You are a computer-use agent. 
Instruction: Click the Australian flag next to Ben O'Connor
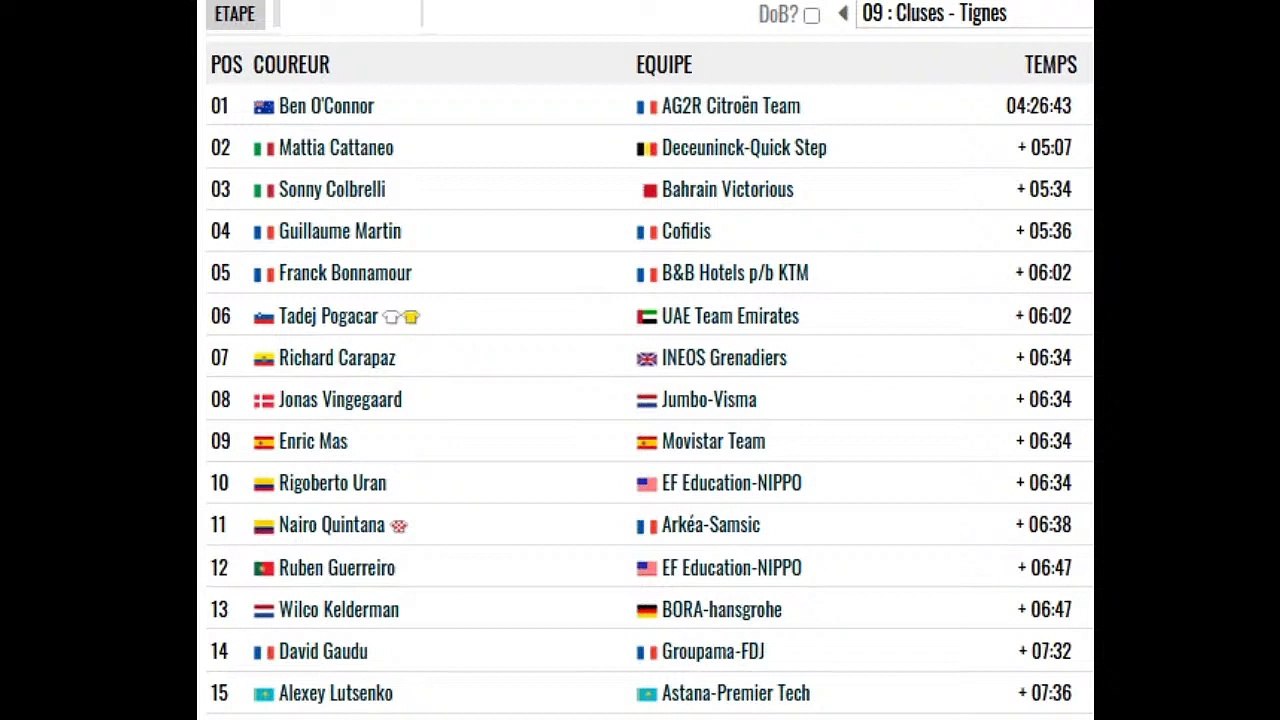pos(264,107)
